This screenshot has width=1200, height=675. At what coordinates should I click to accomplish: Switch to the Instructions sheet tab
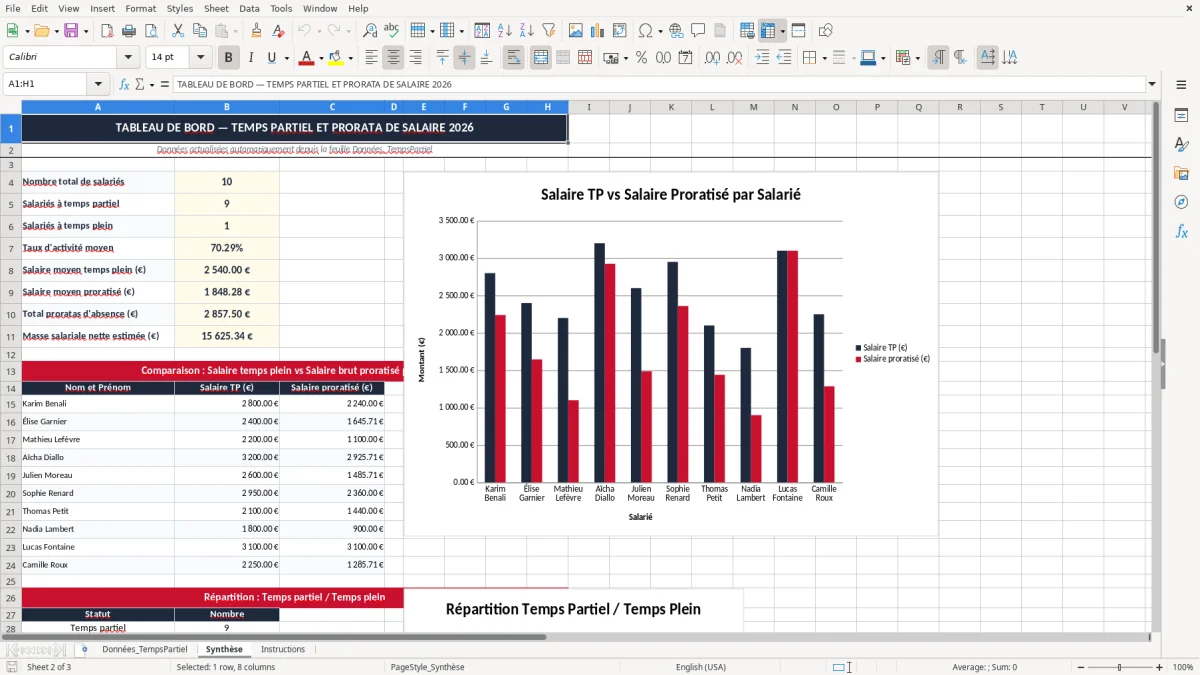[x=283, y=649]
